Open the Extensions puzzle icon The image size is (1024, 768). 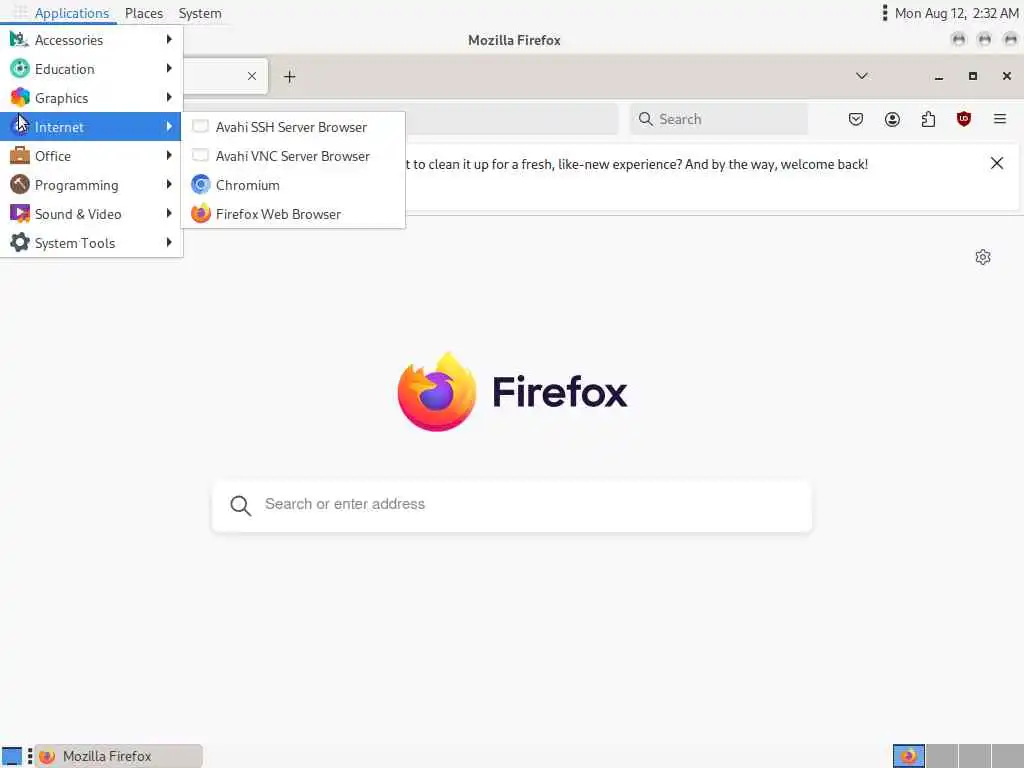[928, 119]
